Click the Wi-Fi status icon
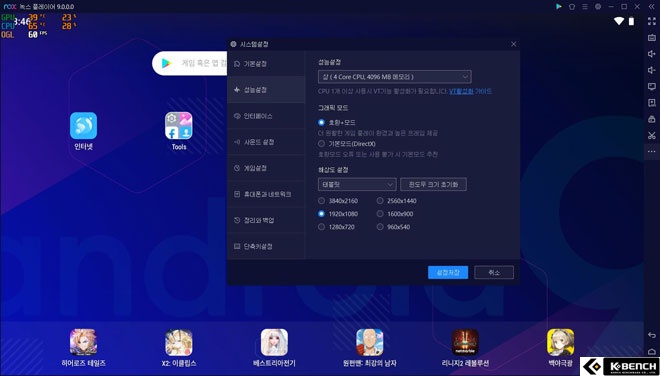This screenshot has height=376, width=660. [x=619, y=21]
